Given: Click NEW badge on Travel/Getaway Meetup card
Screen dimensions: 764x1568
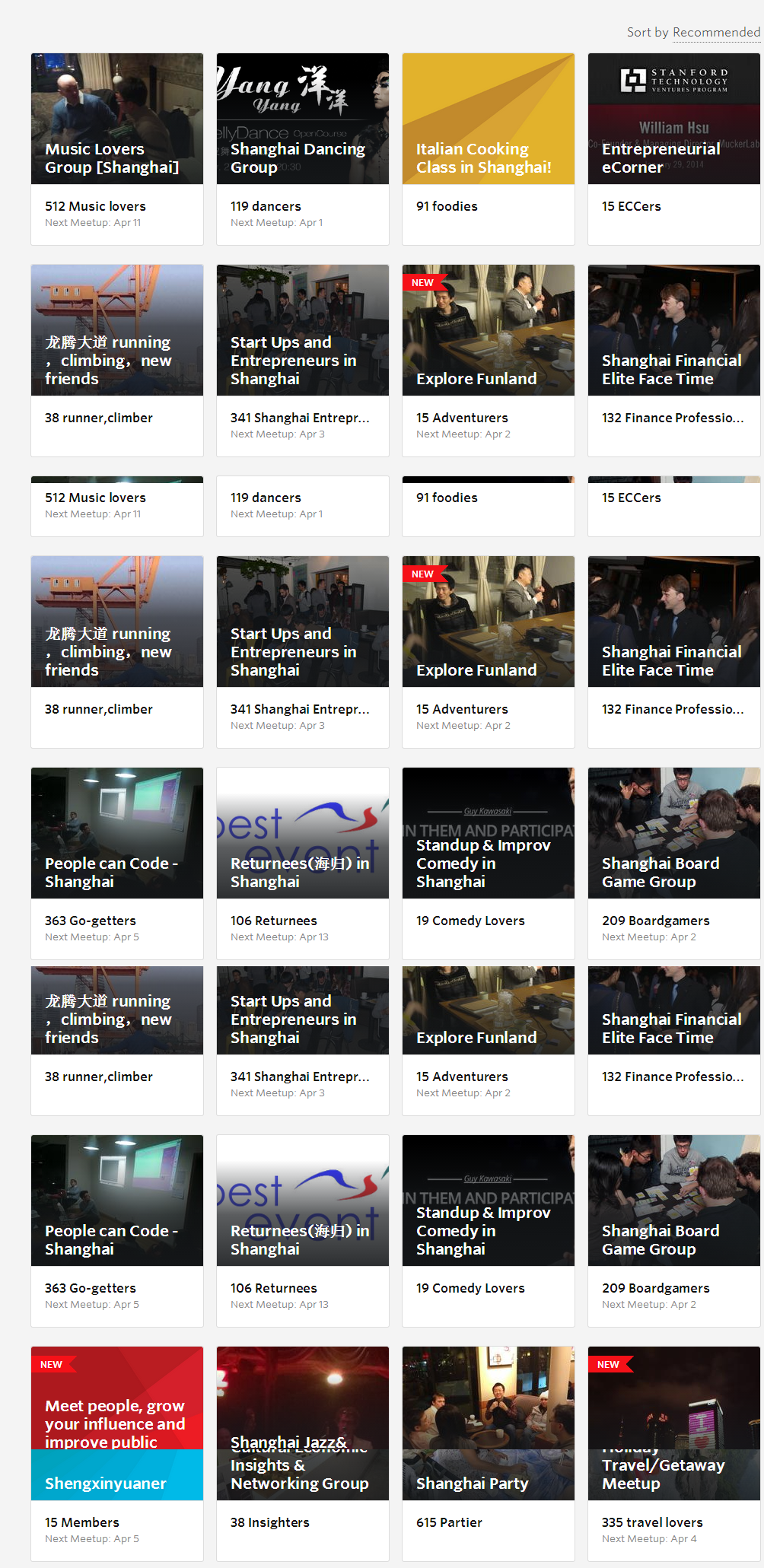Looking at the screenshot, I should [x=609, y=1364].
